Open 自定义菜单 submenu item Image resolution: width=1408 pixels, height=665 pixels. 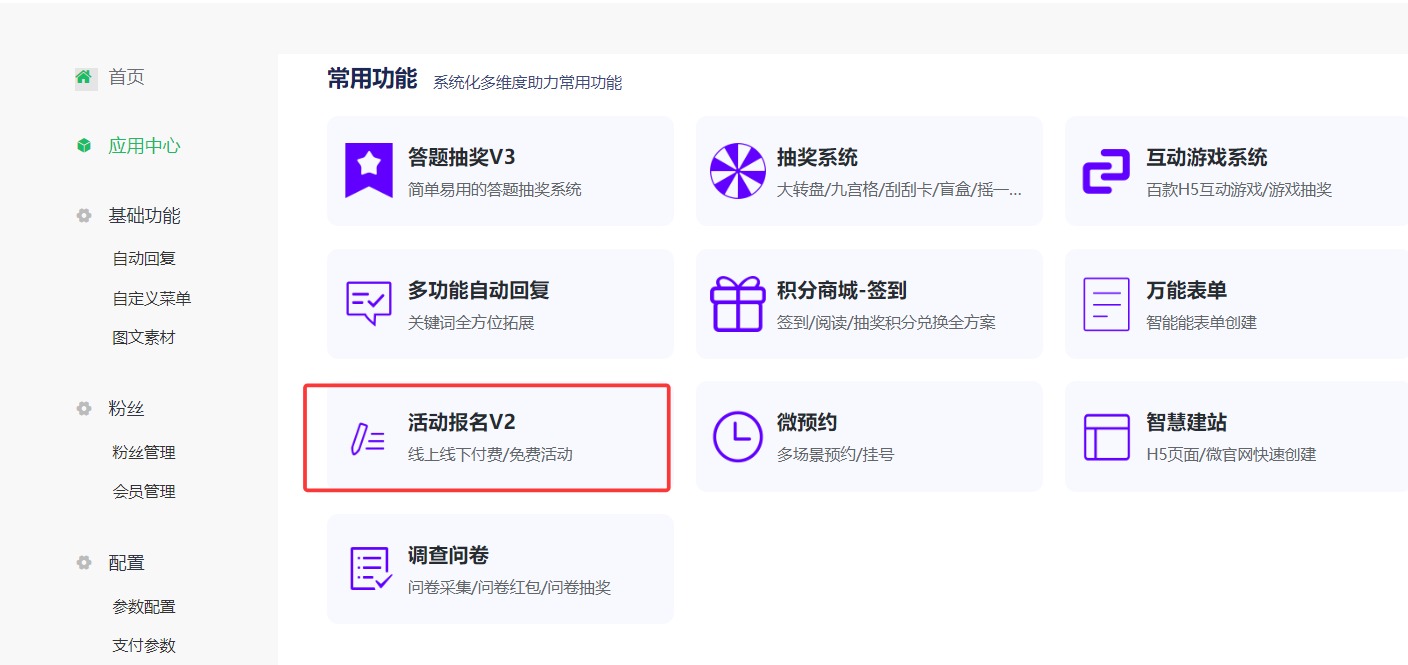tap(151, 298)
